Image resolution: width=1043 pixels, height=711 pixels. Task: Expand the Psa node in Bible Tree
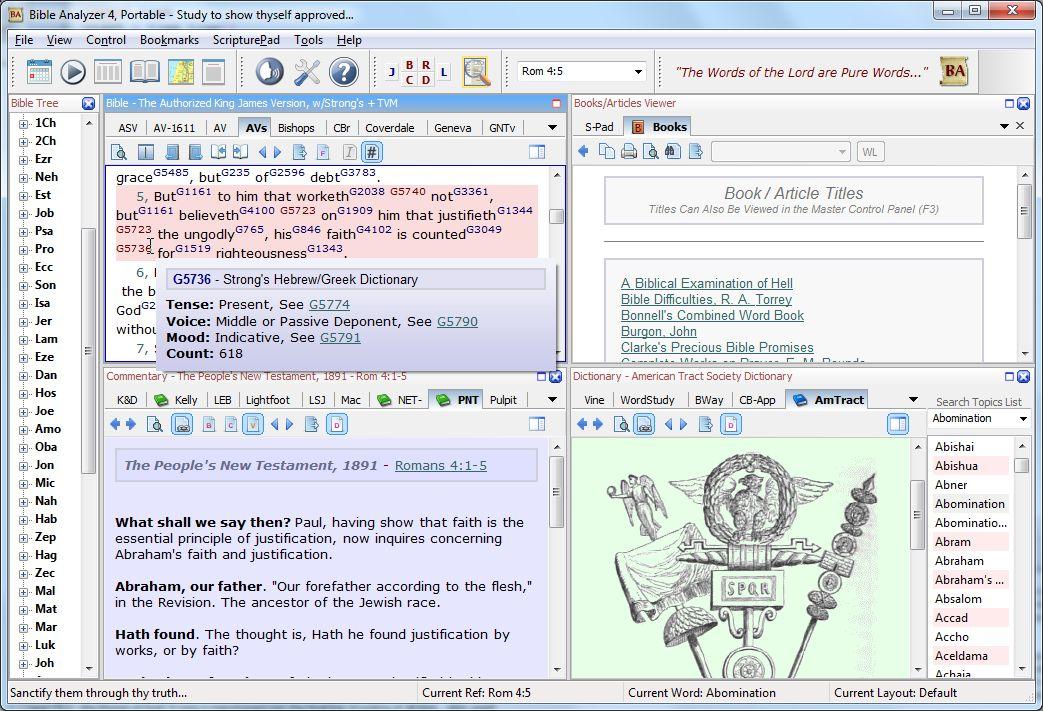[23, 232]
